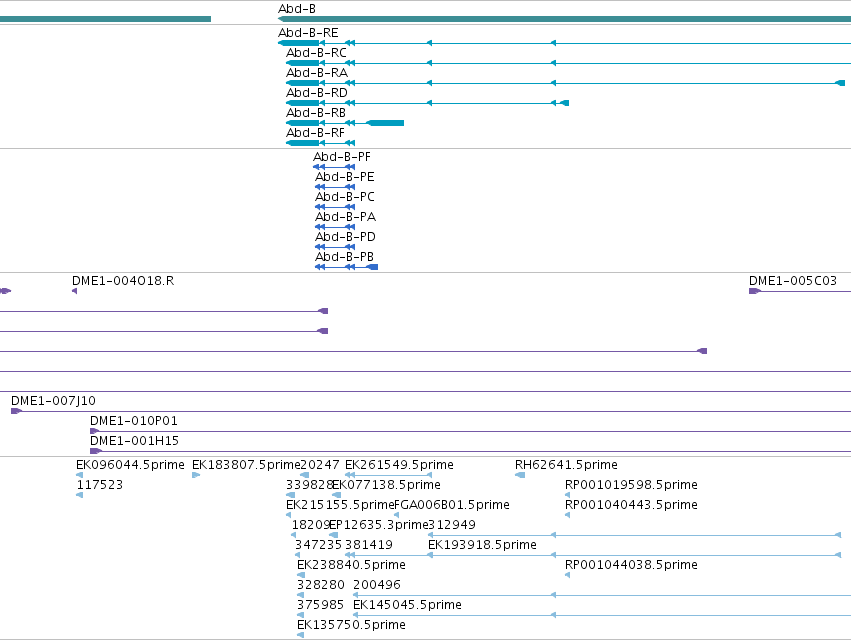
Task: Click the RP001019598.5prime label
Action: pyautogui.click(x=631, y=485)
